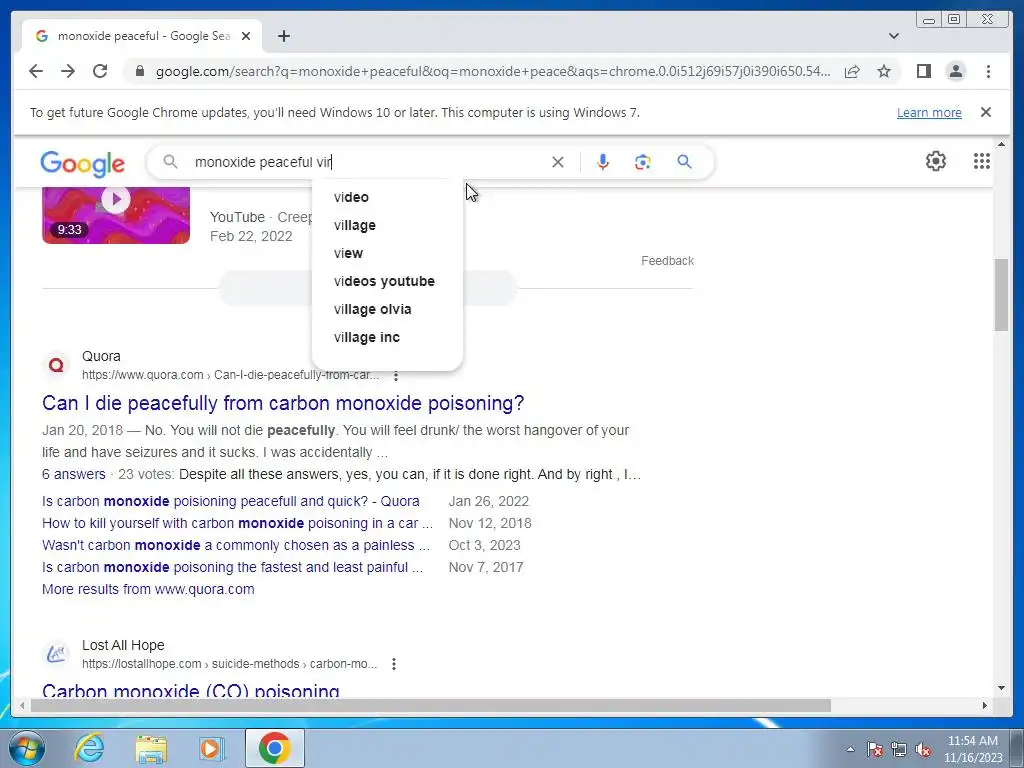
Task: Open the Chrome profile menu
Action: pyautogui.click(x=955, y=71)
